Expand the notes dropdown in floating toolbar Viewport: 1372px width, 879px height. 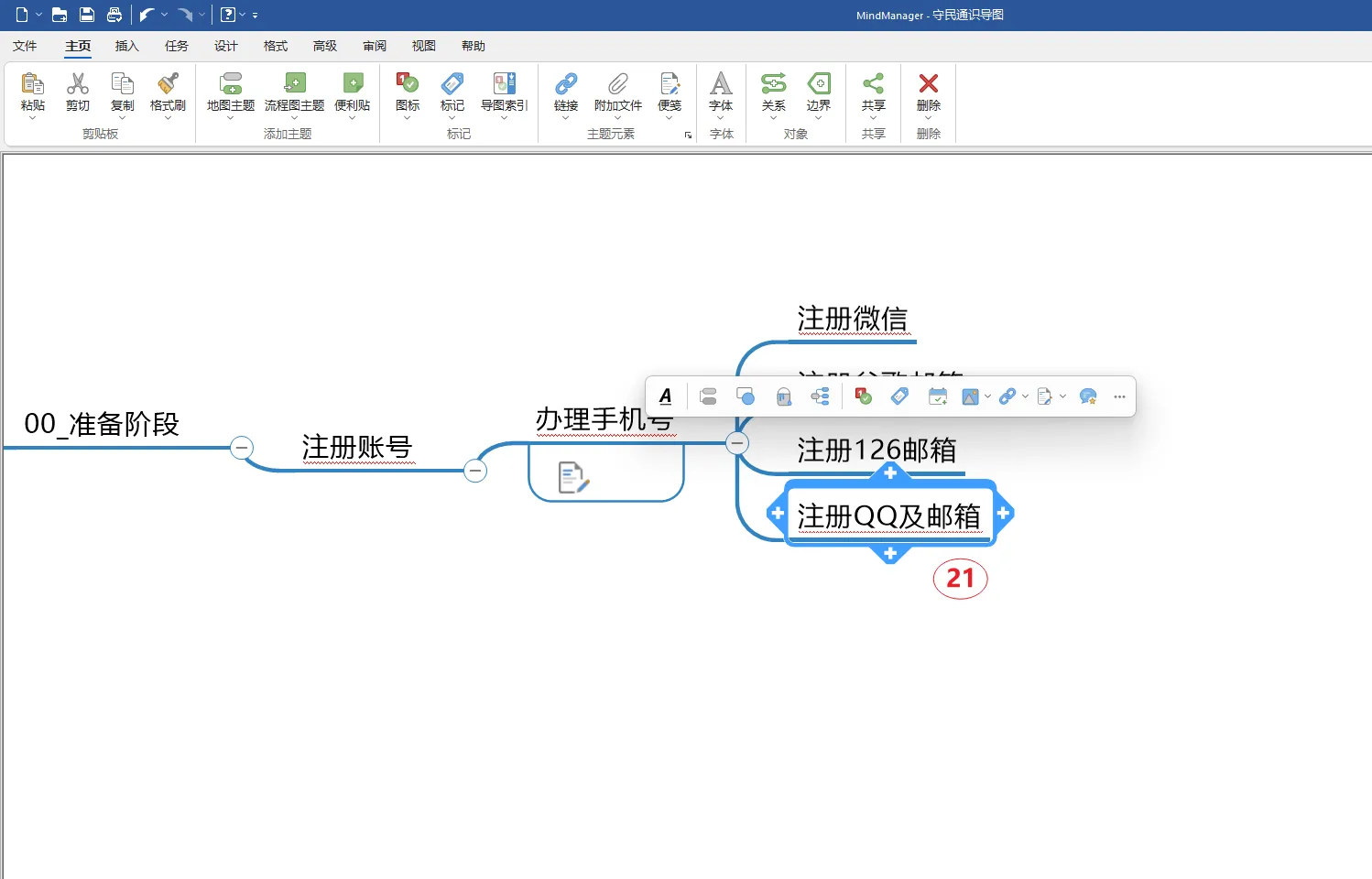pyautogui.click(x=1062, y=396)
